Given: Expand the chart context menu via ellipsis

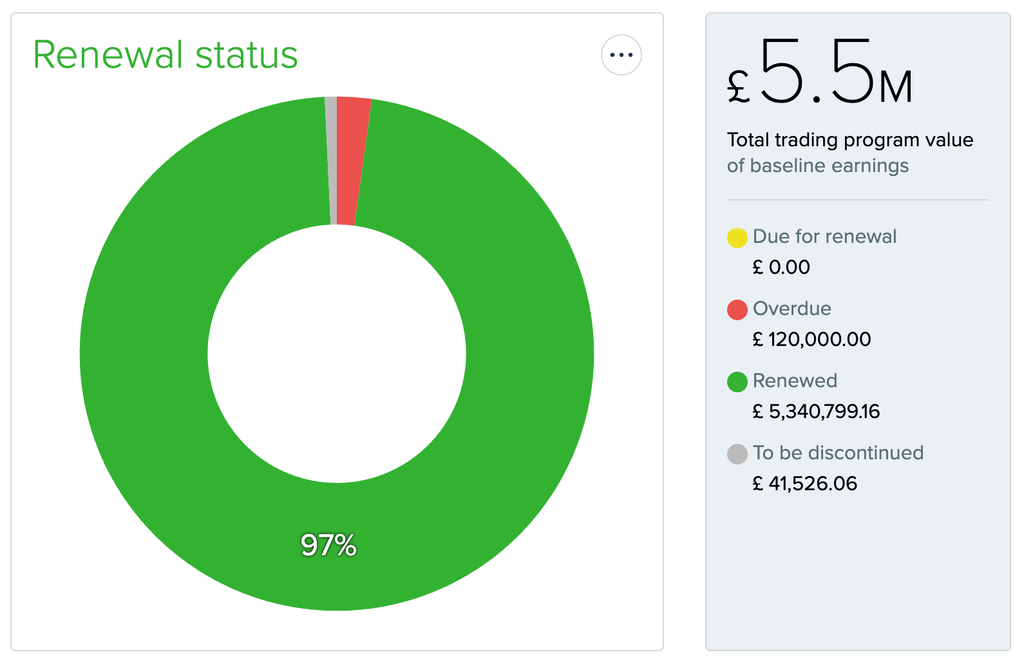Looking at the screenshot, I should [621, 55].
